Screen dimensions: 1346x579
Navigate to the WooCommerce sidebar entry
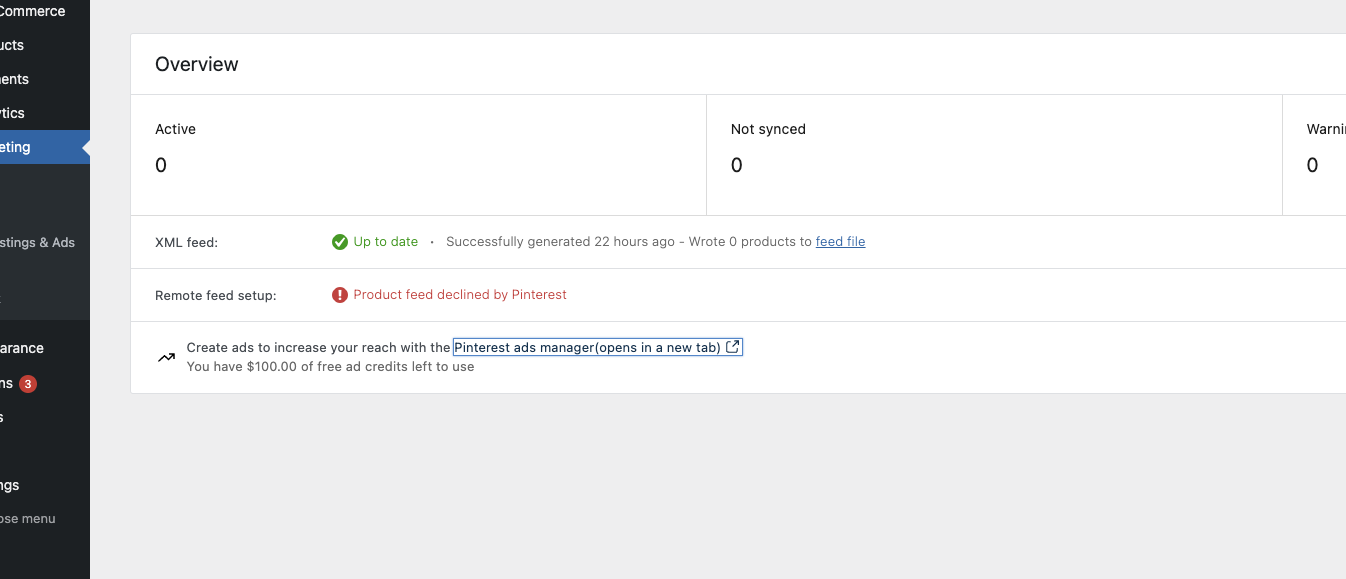click(x=30, y=11)
